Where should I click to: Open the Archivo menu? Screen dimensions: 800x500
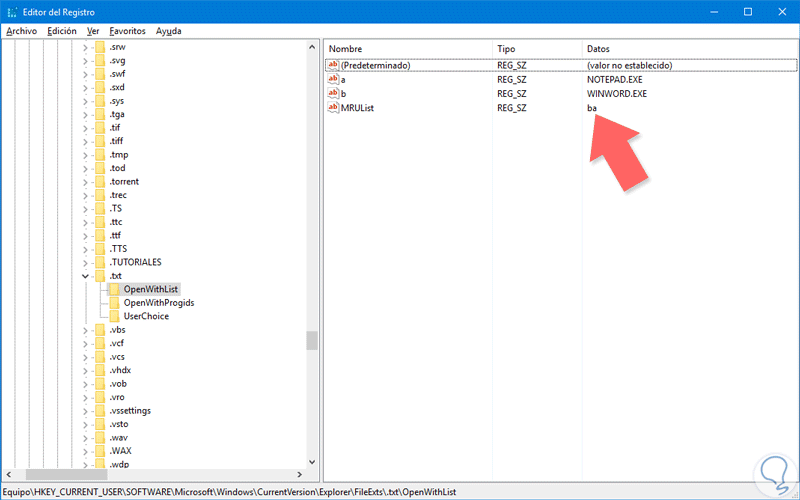(x=21, y=31)
